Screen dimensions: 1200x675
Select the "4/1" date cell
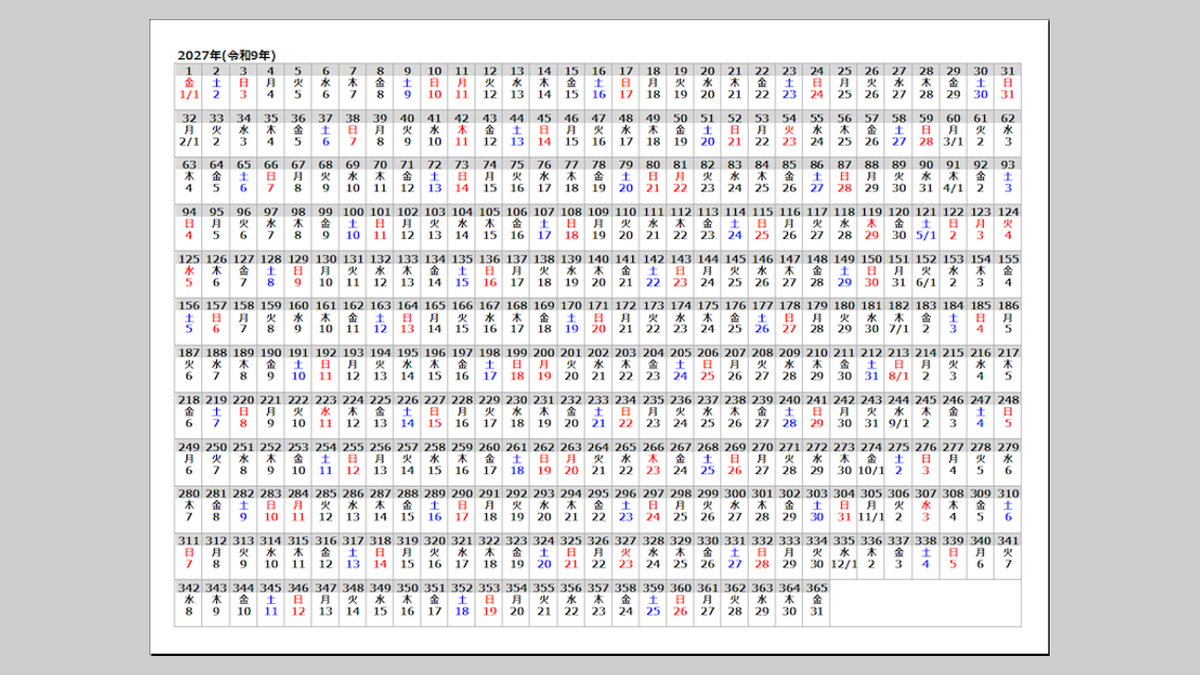point(953,188)
